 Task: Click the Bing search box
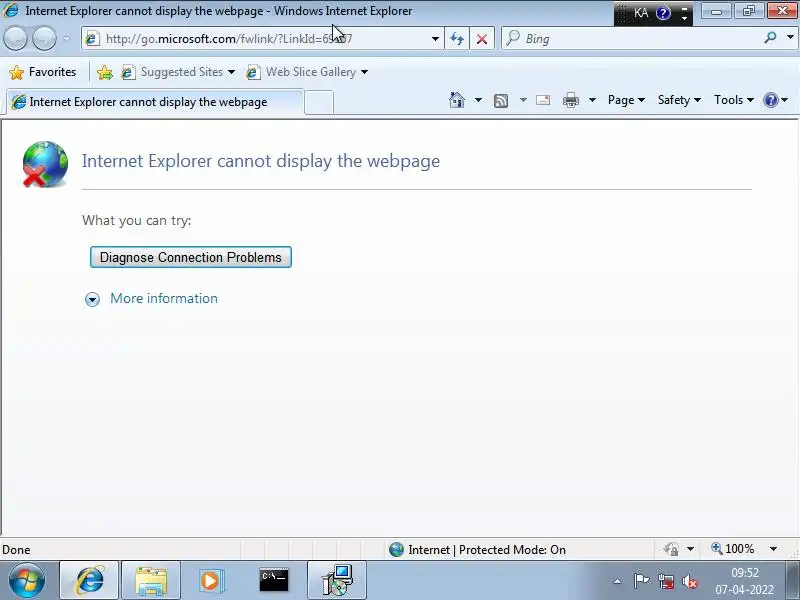(x=633, y=39)
